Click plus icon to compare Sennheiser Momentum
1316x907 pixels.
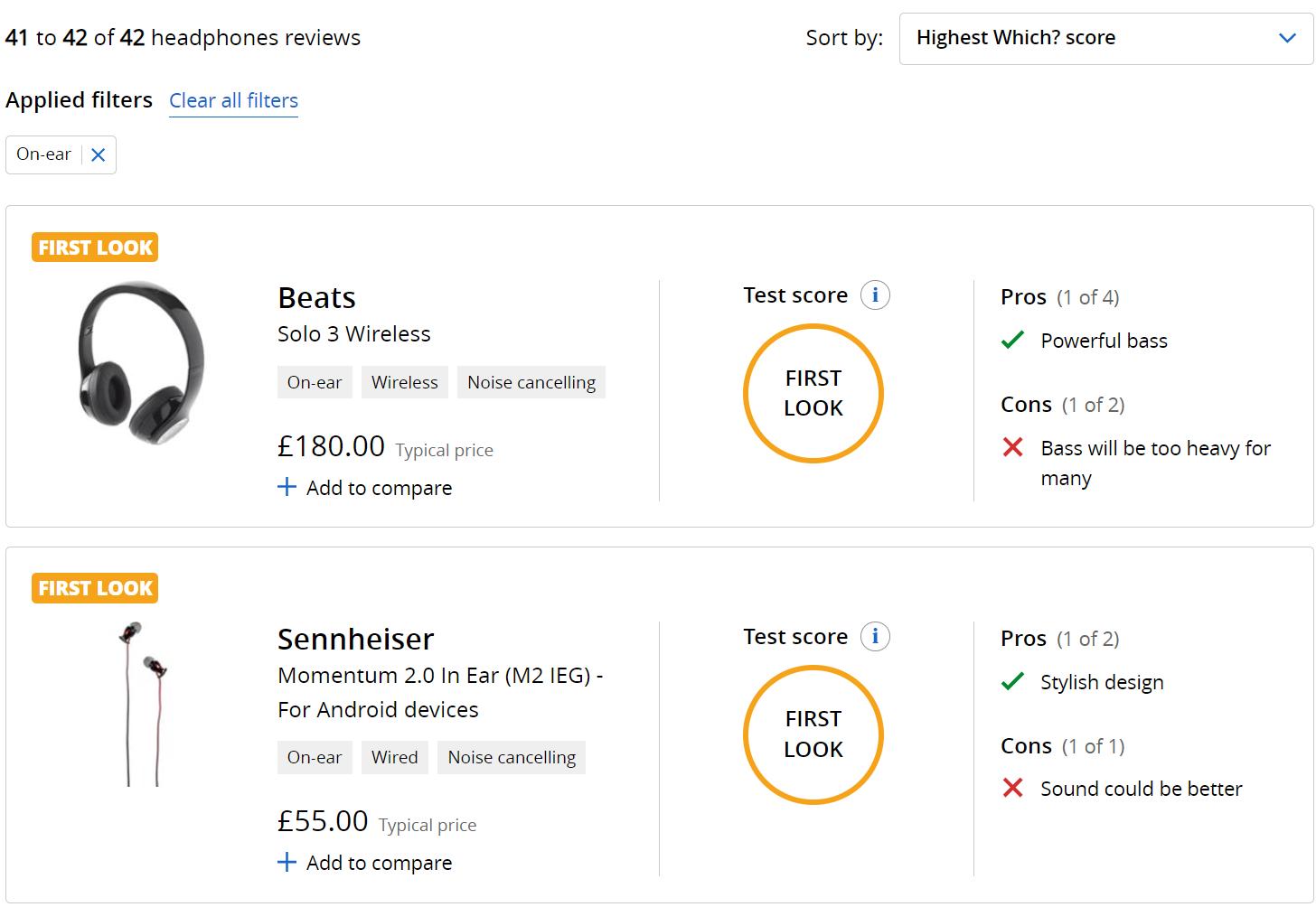click(x=287, y=863)
